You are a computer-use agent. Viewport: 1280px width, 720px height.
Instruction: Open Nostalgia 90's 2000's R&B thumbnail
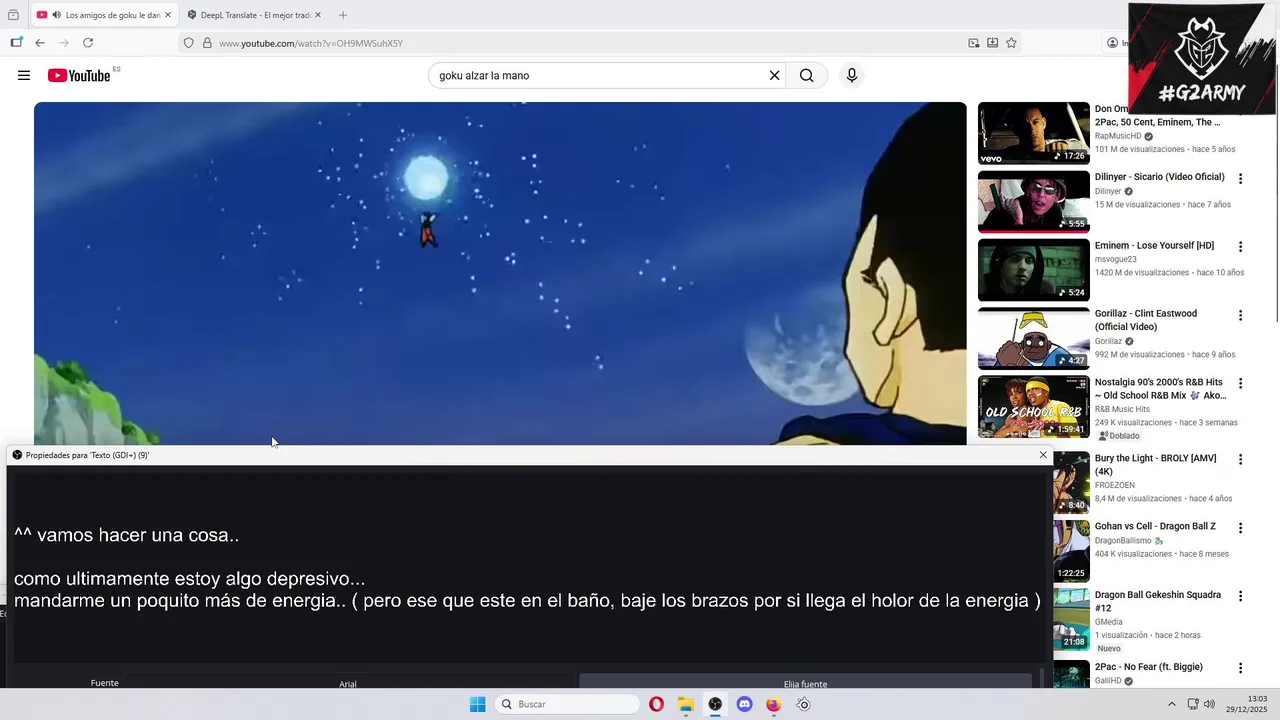[1033, 406]
